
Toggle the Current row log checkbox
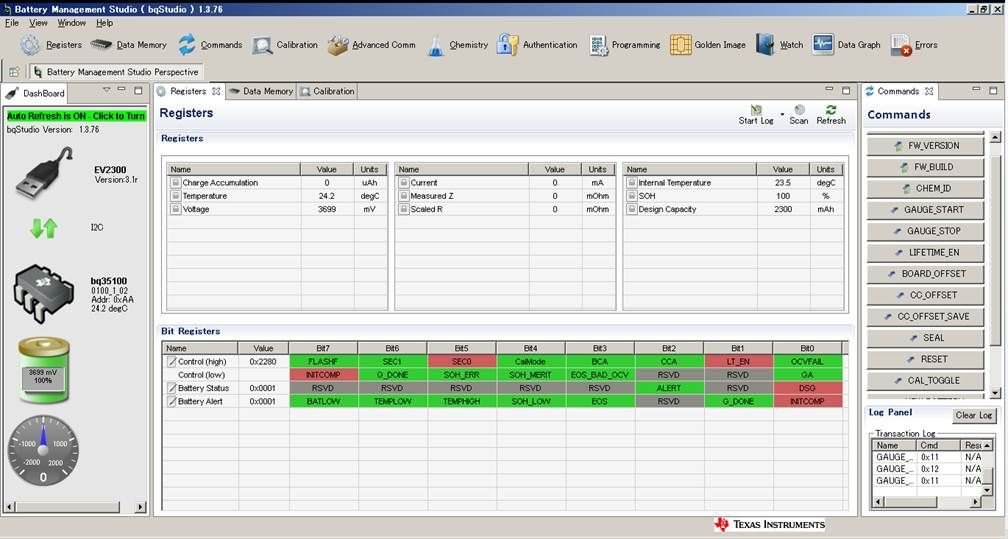pos(403,183)
